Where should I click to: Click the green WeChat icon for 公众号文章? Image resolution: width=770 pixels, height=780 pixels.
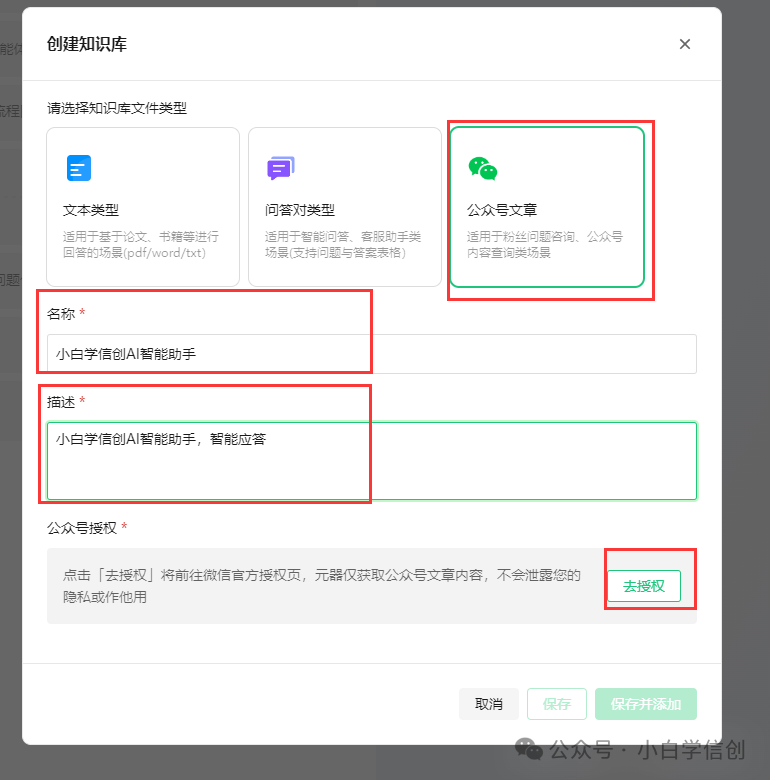click(482, 169)
